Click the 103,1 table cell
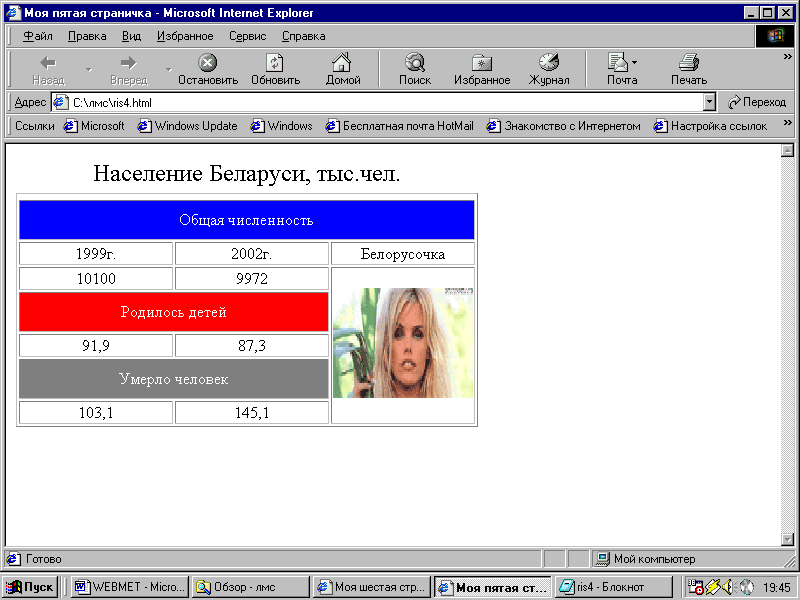 coord(96,412)
